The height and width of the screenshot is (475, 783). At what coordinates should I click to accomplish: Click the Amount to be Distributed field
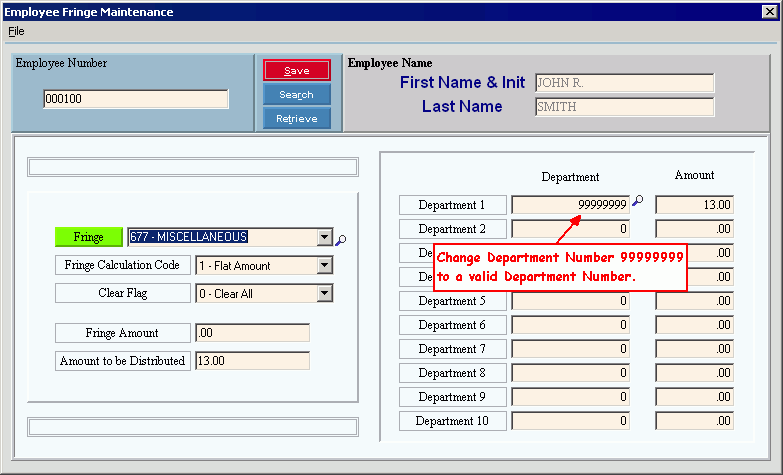(x=252, y=361)
